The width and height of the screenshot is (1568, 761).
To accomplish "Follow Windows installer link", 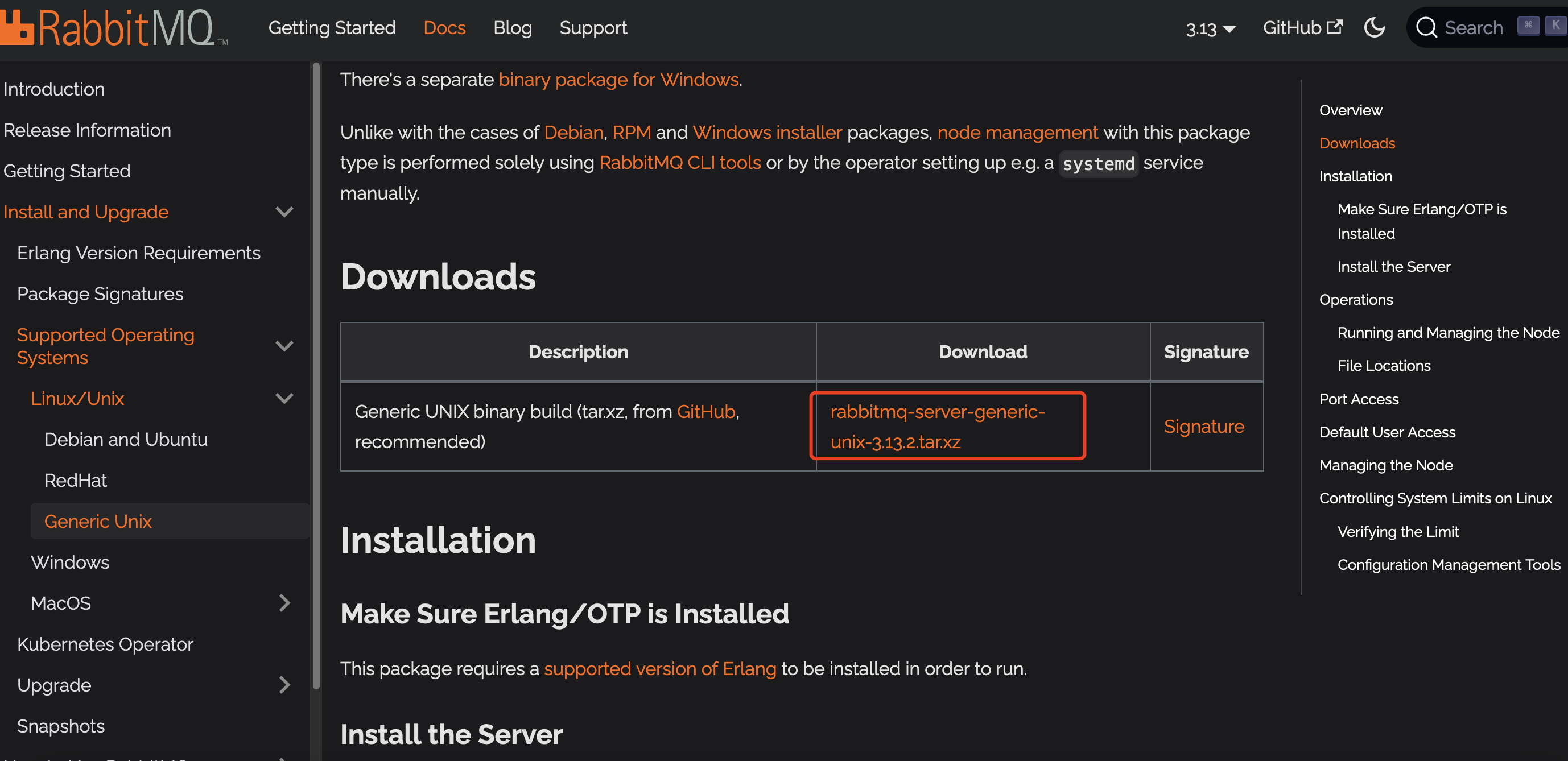I will [767, 133].
